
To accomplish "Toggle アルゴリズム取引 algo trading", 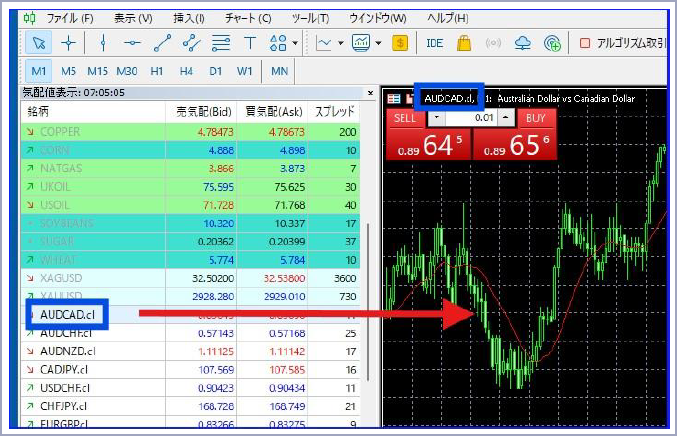I will (620, 43).
